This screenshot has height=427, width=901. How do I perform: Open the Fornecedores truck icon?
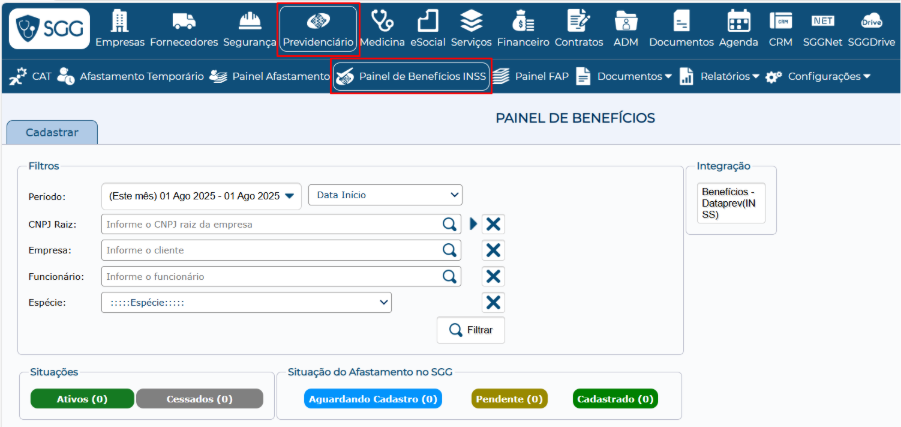[183, 21]
